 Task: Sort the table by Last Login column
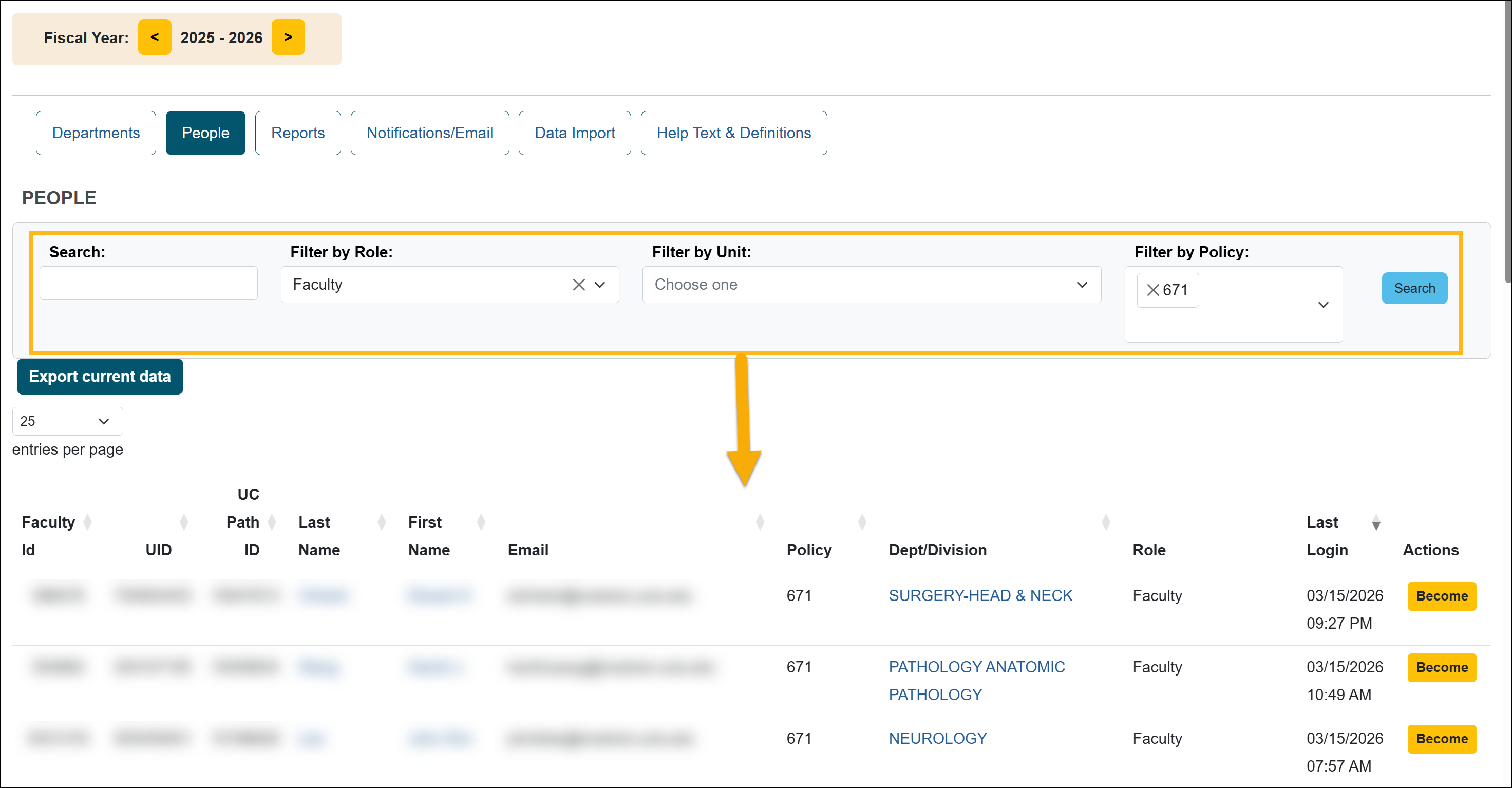coord(1376,522)
